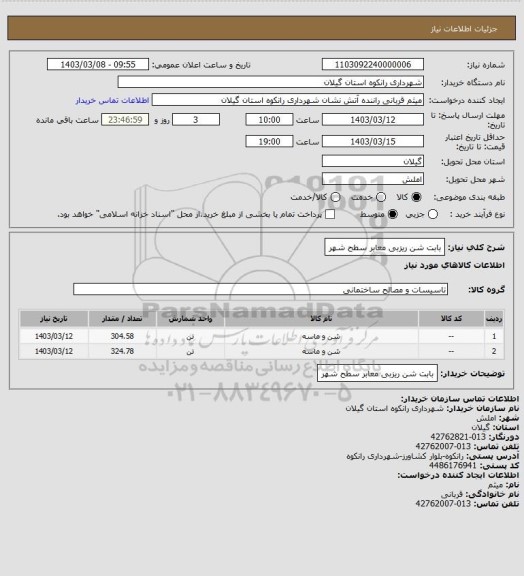The height and width of the screenshot is (576, 524).
Task: Select the جزیی purchase type radio
Action: pos(433,215)
